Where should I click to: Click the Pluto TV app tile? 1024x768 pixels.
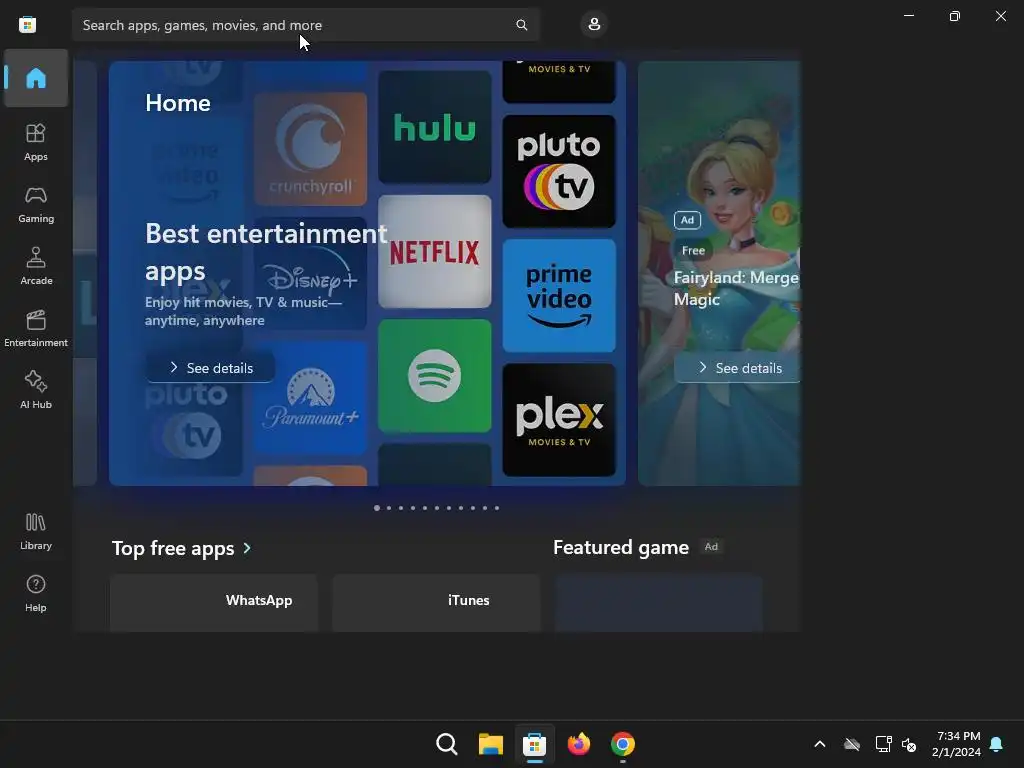(x=559, y=172)
